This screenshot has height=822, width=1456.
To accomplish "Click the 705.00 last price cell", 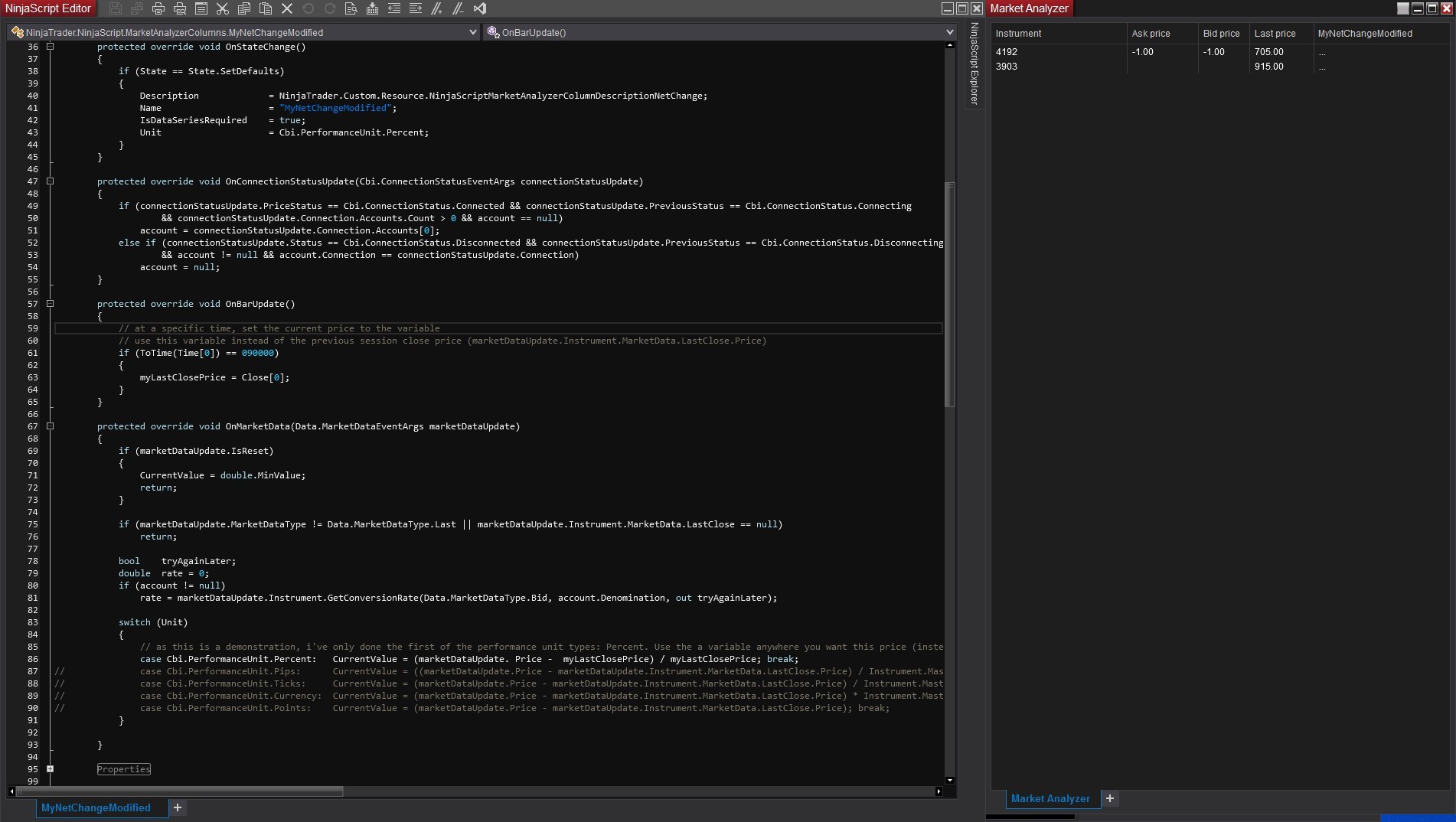I will pos(1281,52).
